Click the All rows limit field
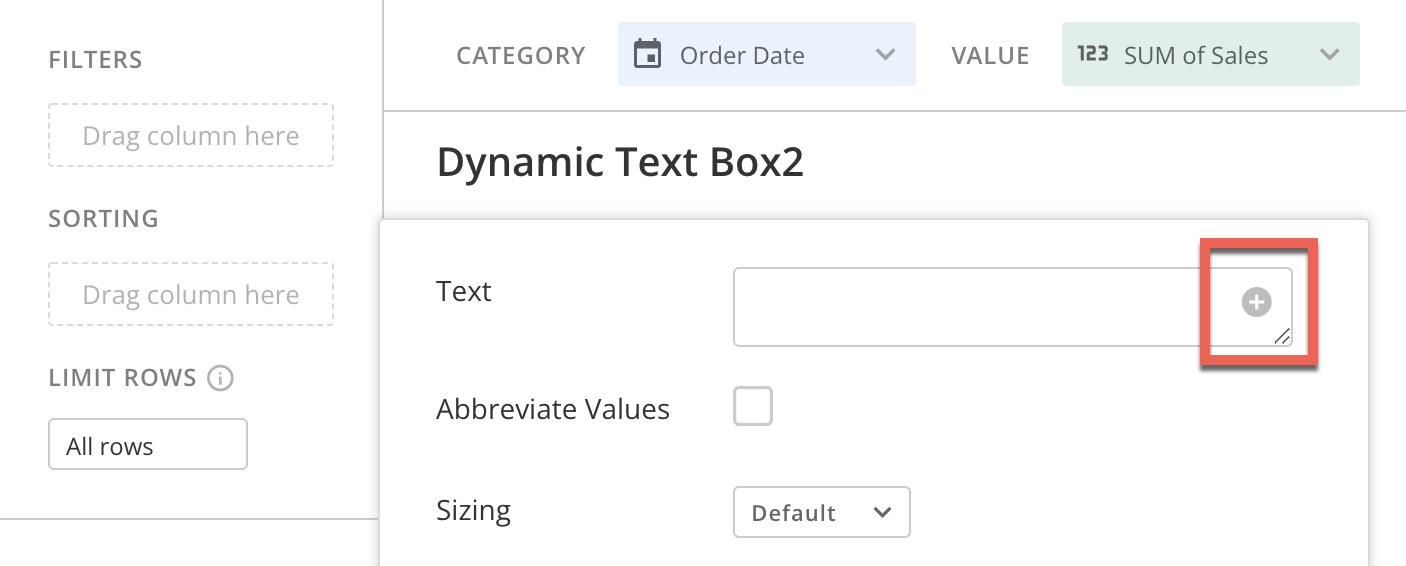 [148, 444]
